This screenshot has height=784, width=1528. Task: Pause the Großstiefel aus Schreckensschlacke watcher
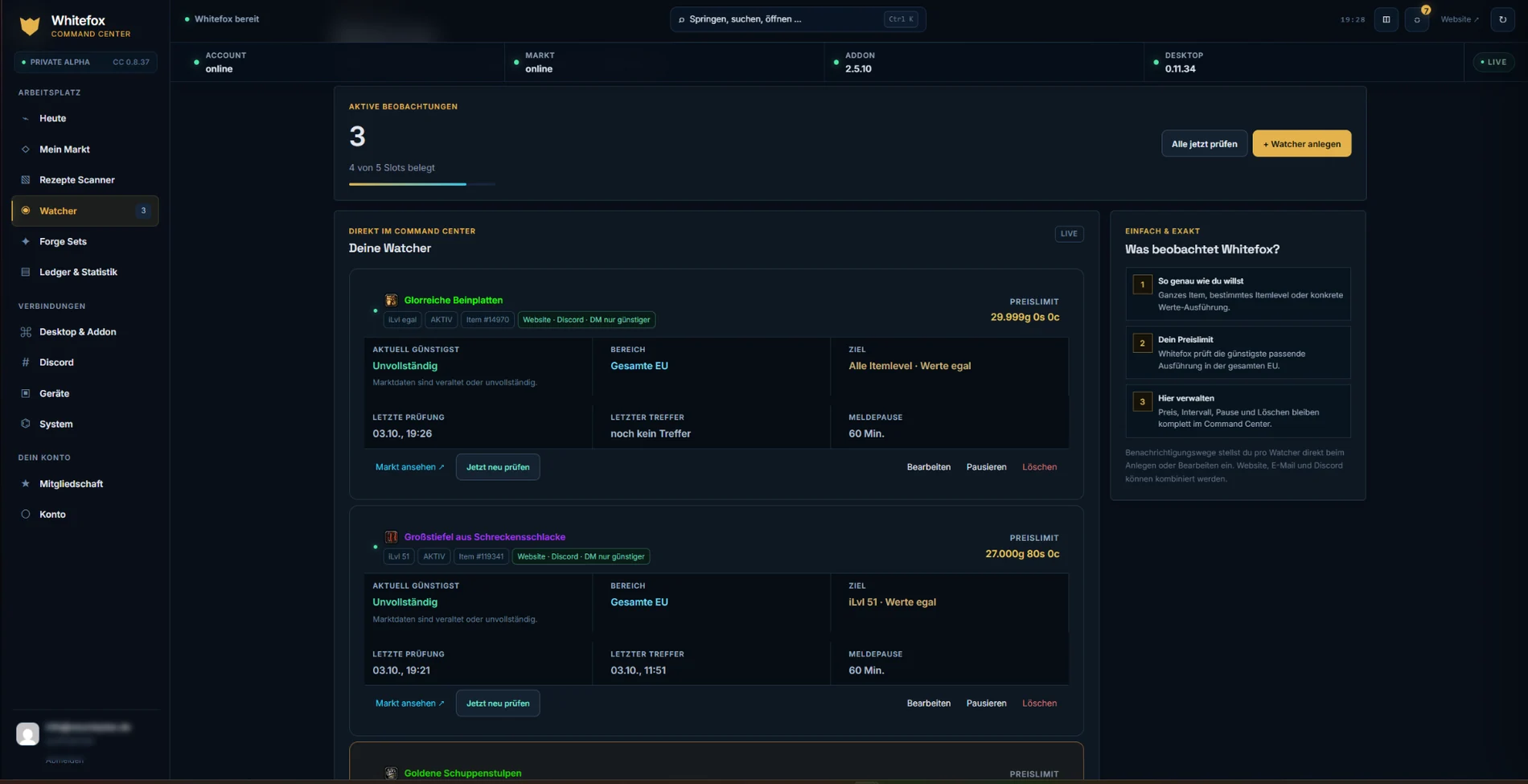pyautogui.click(x=986, y=704)
